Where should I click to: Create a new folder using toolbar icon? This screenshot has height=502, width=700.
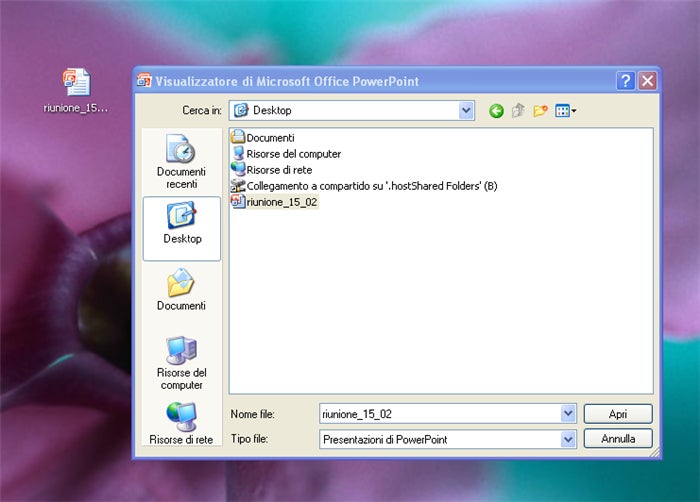coord(540,110)
